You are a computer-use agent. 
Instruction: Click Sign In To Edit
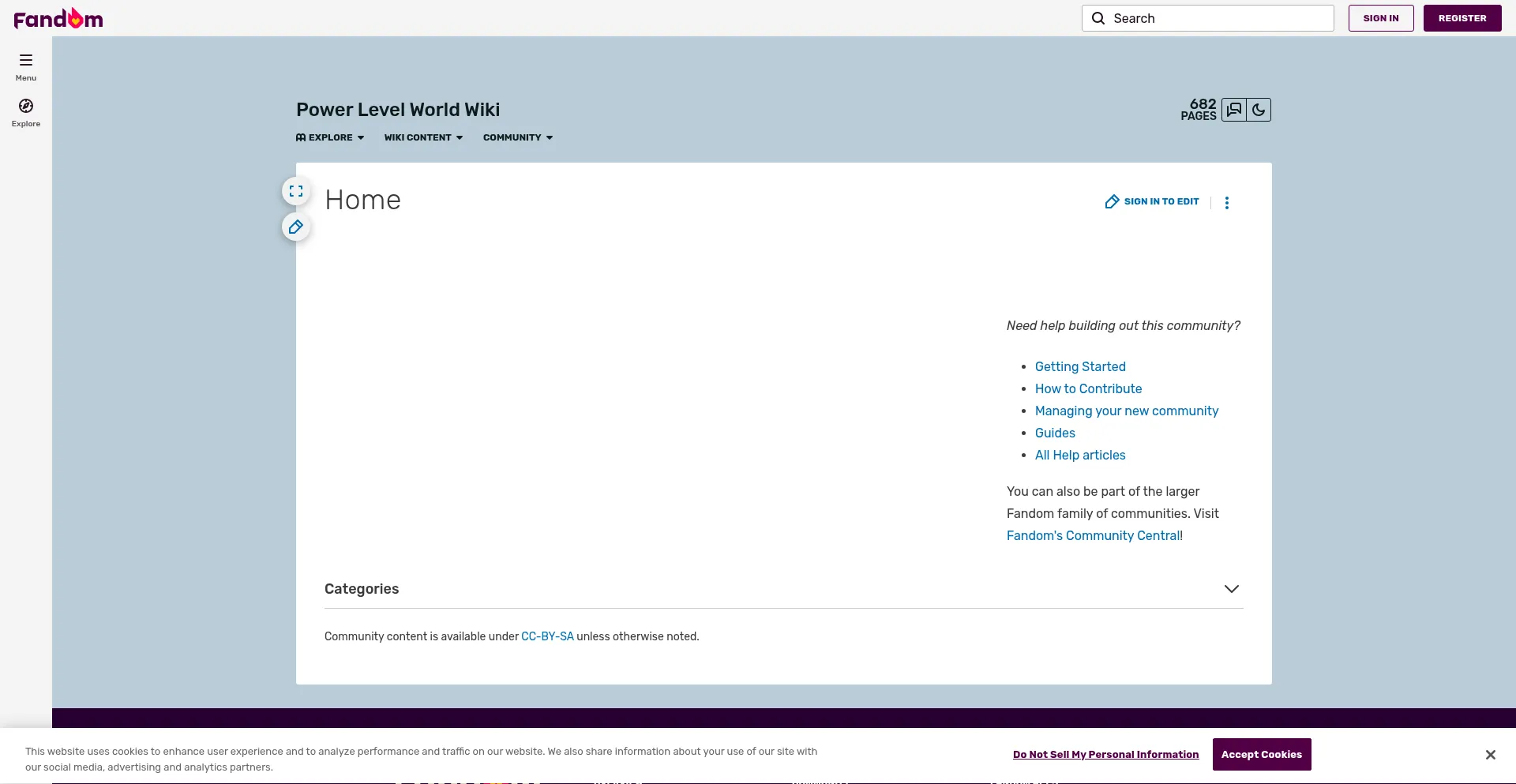point(1152,202)
